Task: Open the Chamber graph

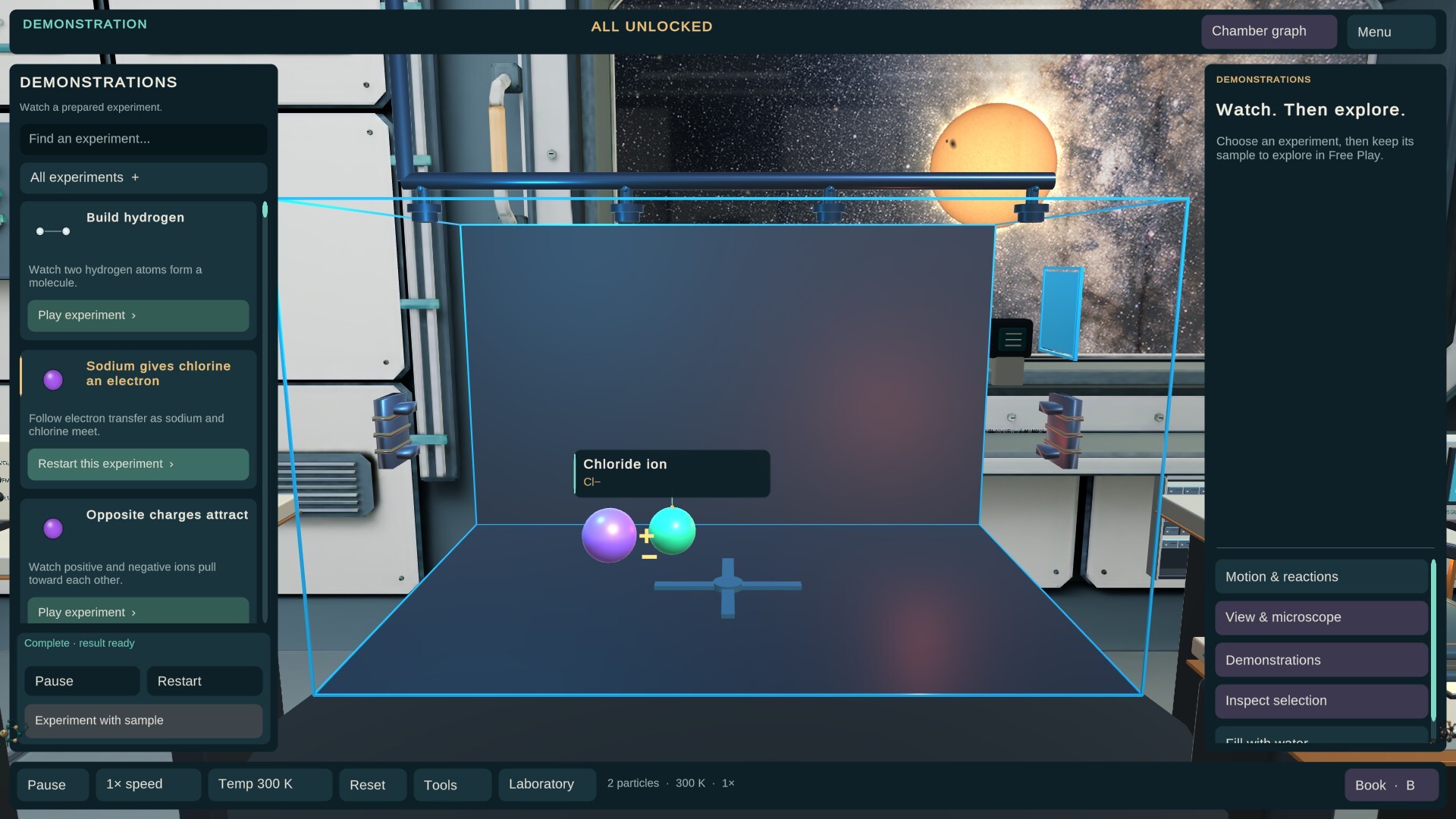Action: (1269, 31)
